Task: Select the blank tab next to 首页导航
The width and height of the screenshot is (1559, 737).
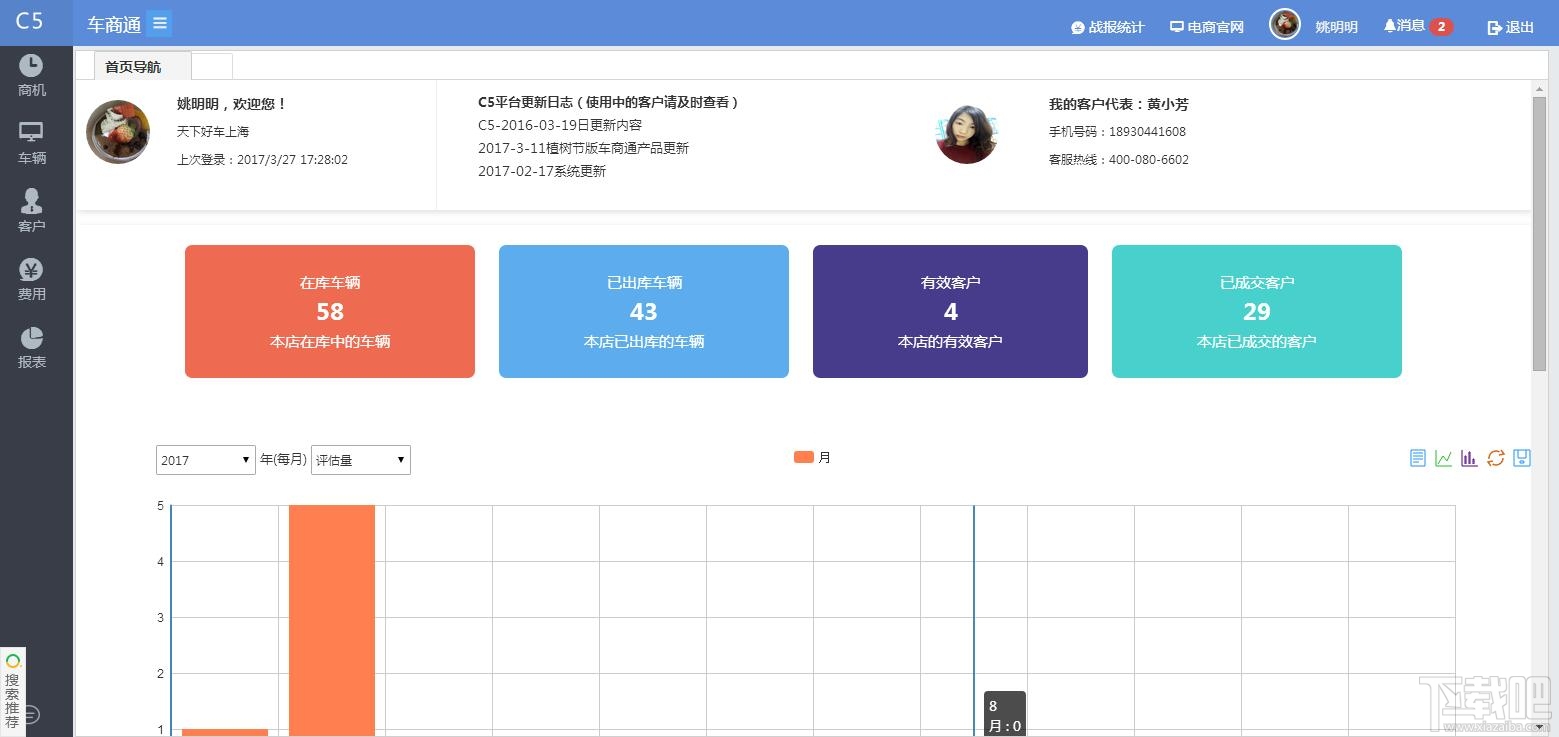Action: tap(212, 66)
